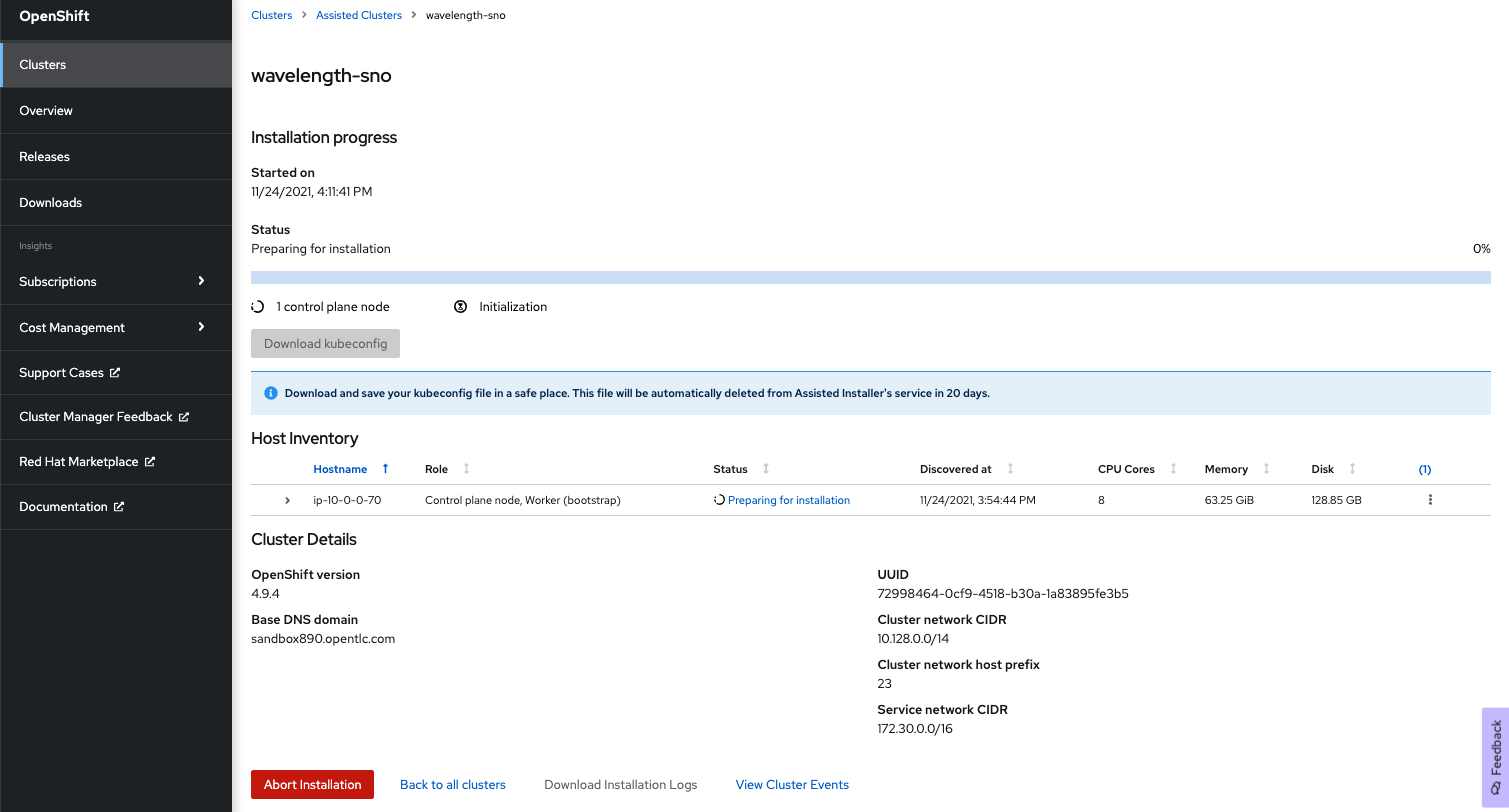Click the external link icon beside Documentation
The width and height of the screenshot is (1509, 812).
point(119,507)
